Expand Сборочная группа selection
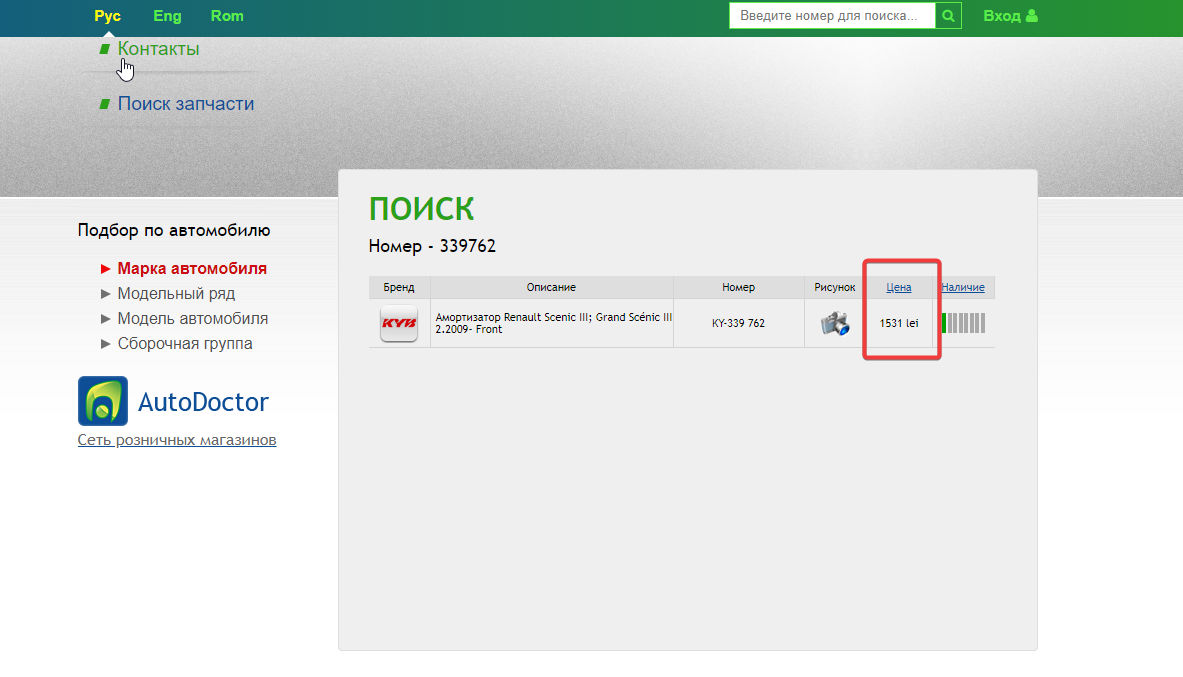The height and width of the screenshot is (677, 1183). click(x=185, y=343)
